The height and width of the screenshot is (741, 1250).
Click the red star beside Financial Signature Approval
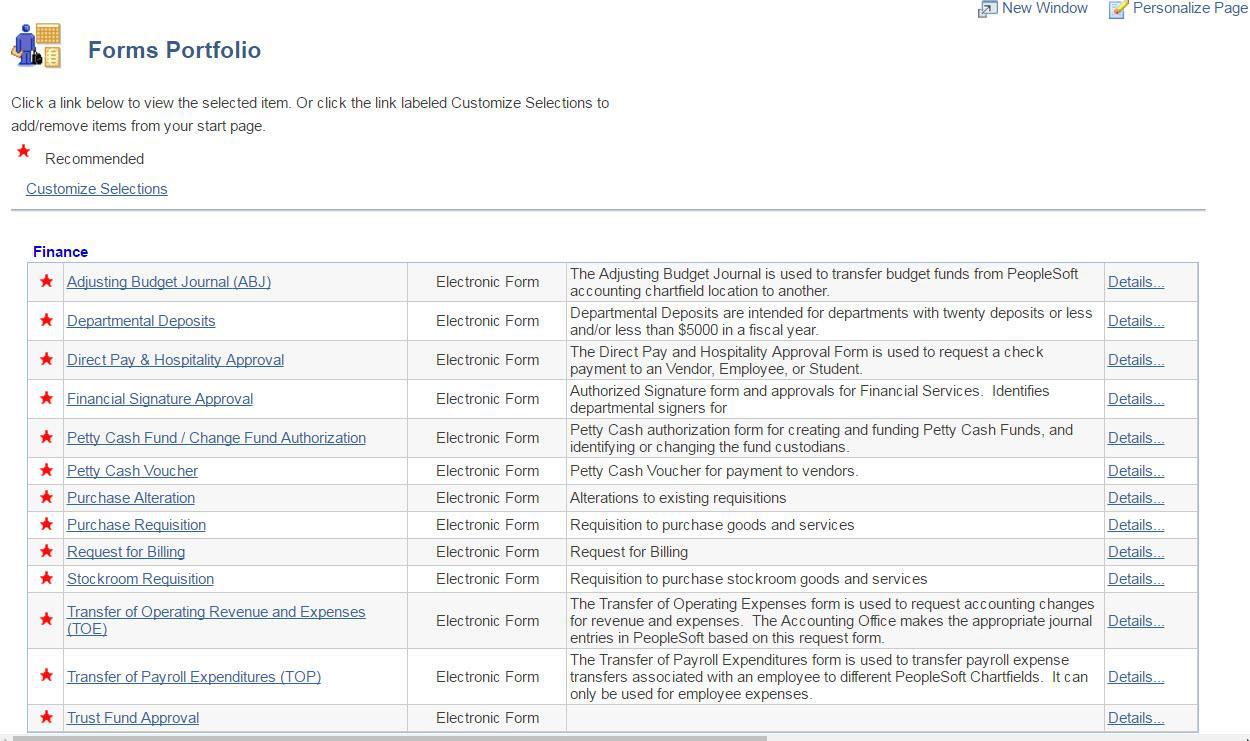pyautogui.click(x=46, y=399)
